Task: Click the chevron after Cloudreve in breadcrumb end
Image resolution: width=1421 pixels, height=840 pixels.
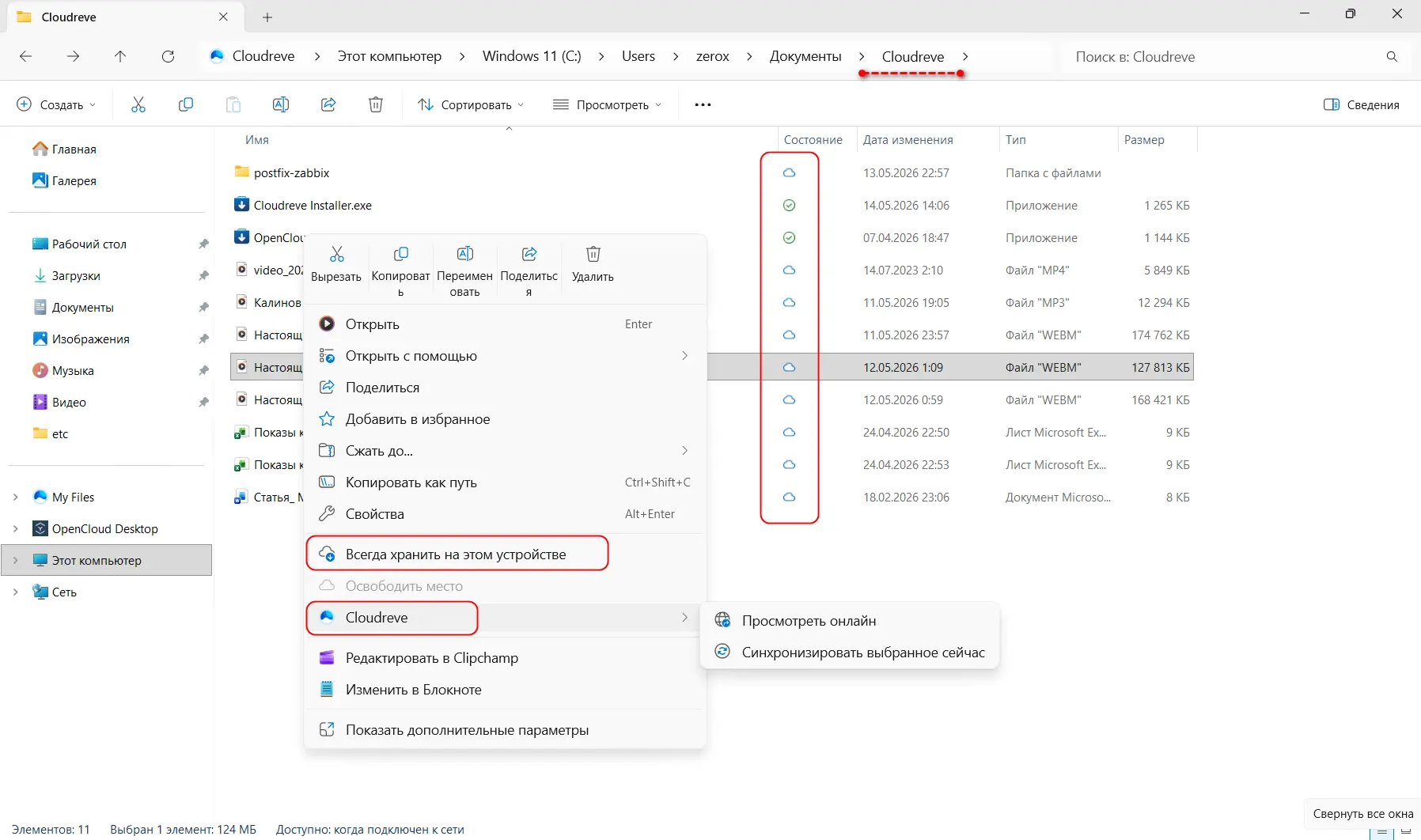Action: [x=965, y=57]
